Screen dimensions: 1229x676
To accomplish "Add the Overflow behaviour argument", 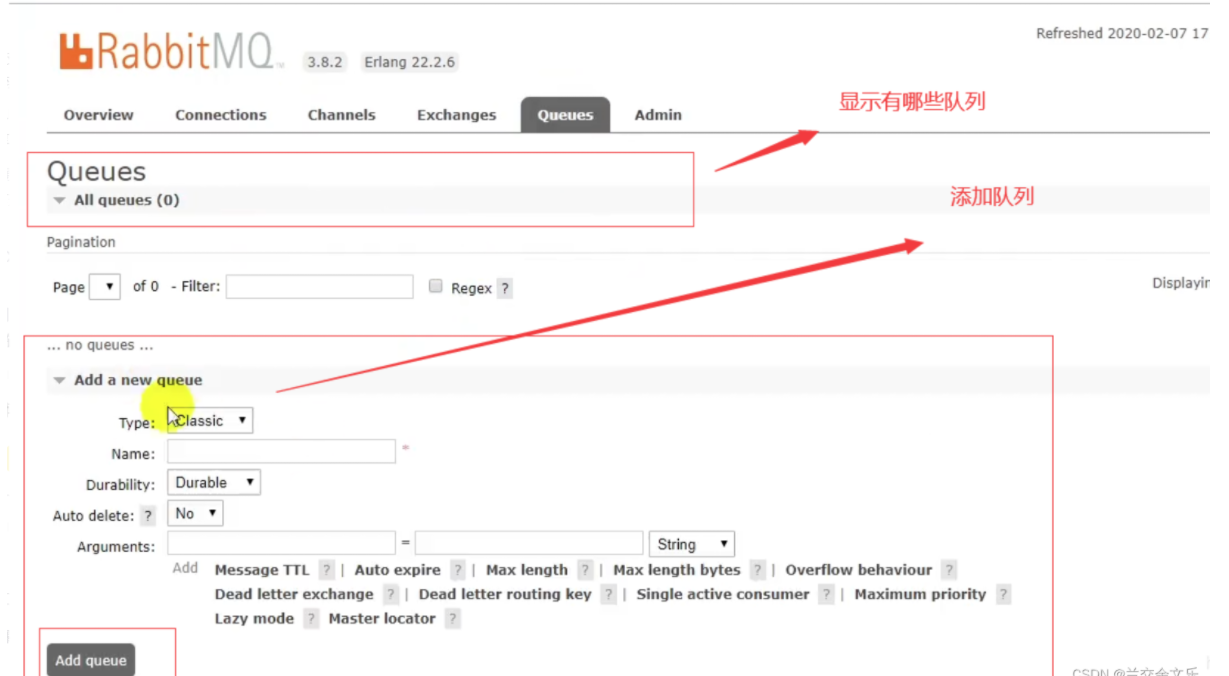I will [859, 570].
